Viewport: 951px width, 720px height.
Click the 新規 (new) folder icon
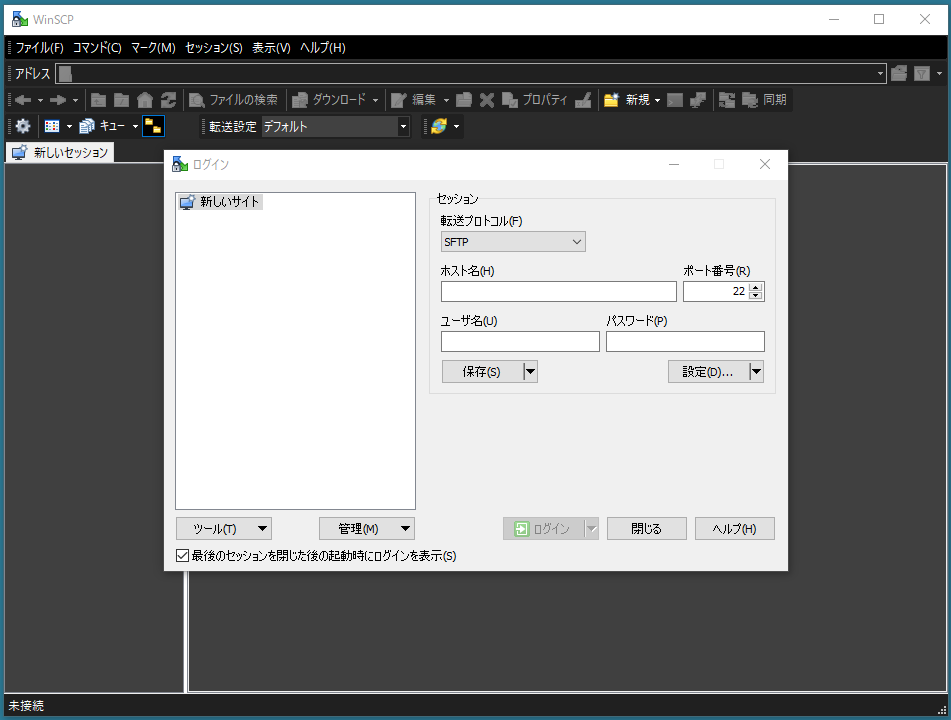(611, 100)
